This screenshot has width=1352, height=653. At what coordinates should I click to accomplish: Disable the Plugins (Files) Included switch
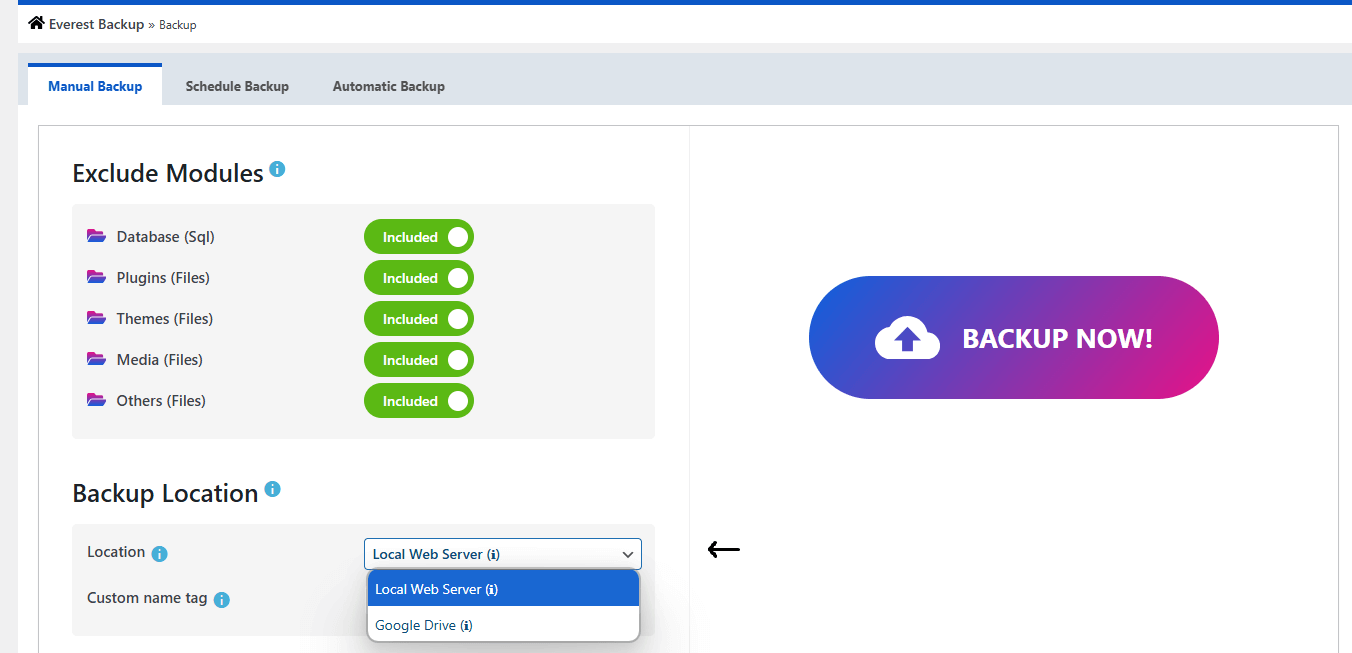pyautogui.click(x=418, y=278)
